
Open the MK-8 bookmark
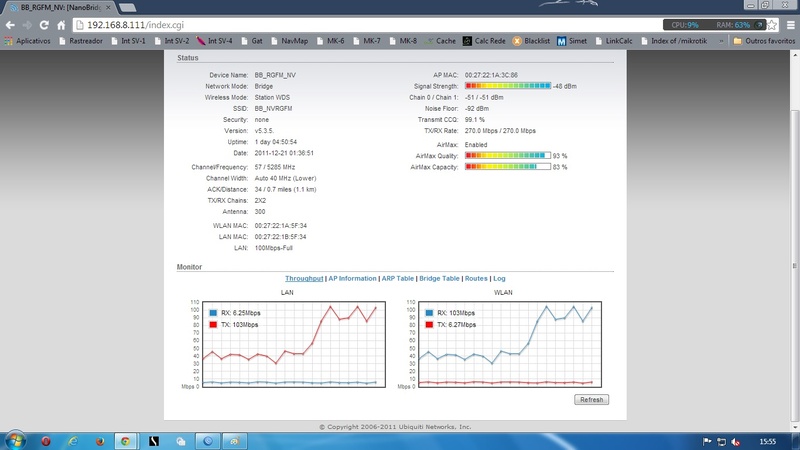[403, 41]
